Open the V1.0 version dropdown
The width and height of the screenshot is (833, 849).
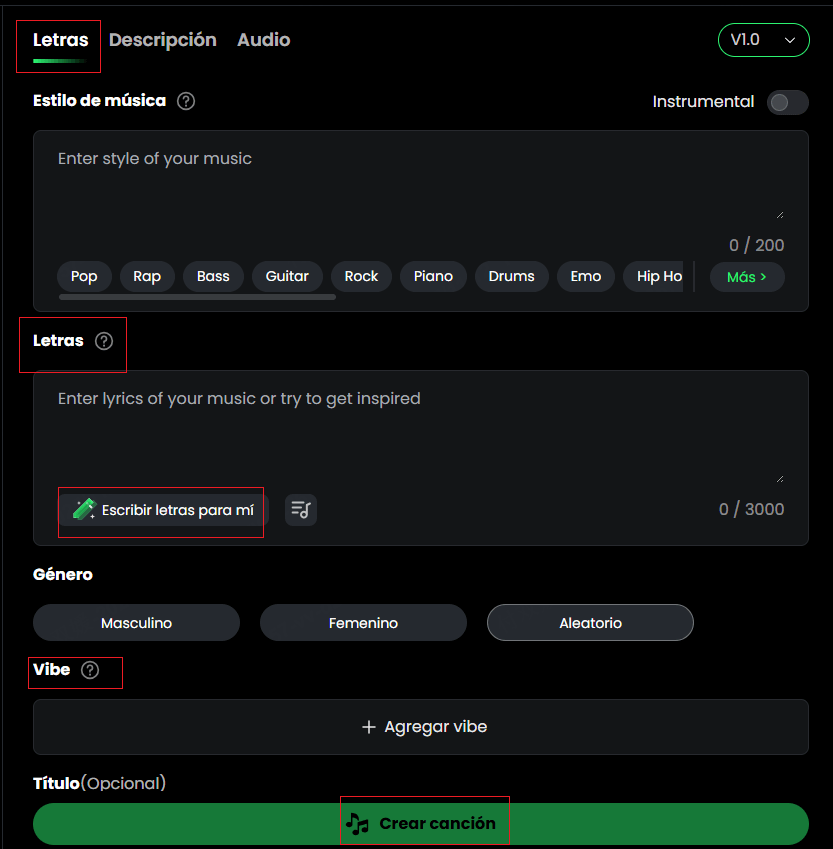(x=763, y=40)
